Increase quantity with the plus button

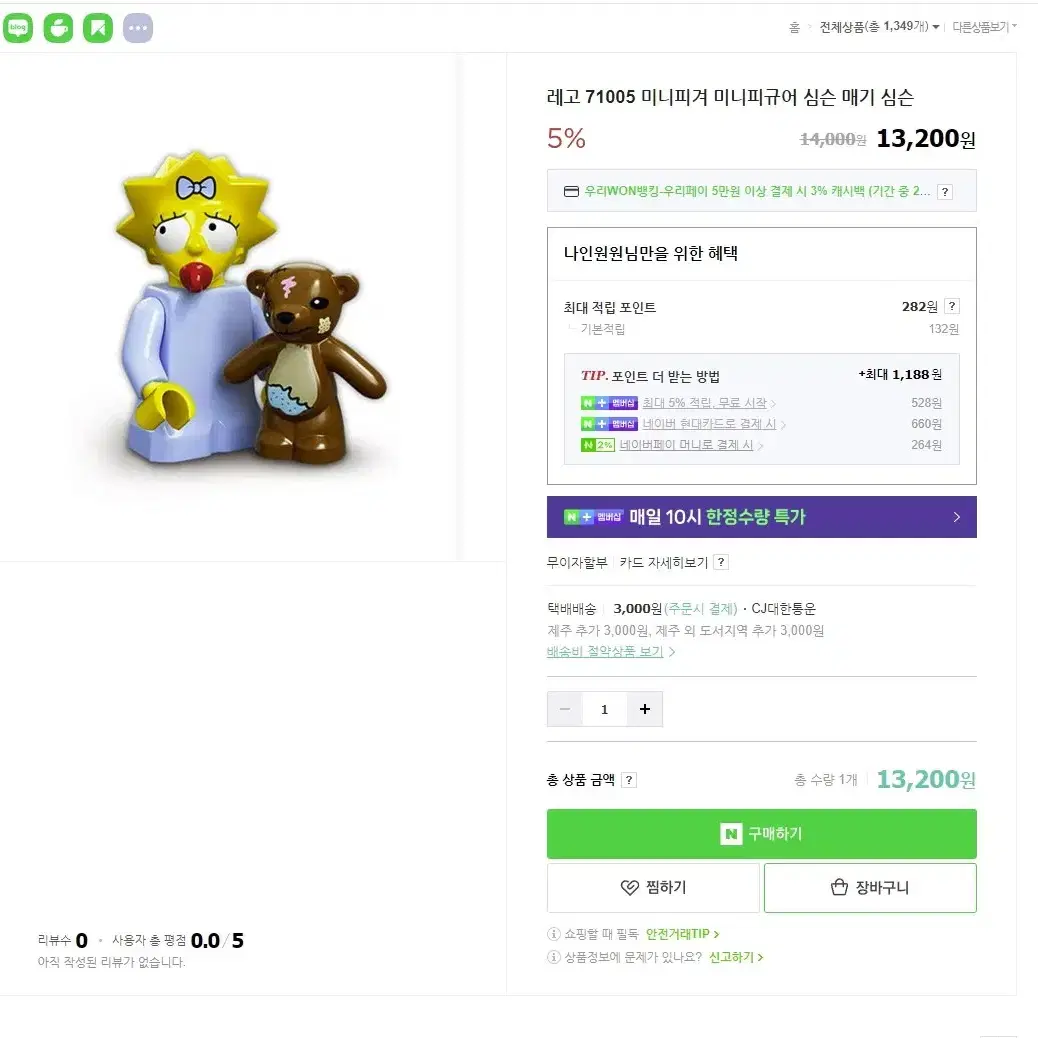[645, 709]
